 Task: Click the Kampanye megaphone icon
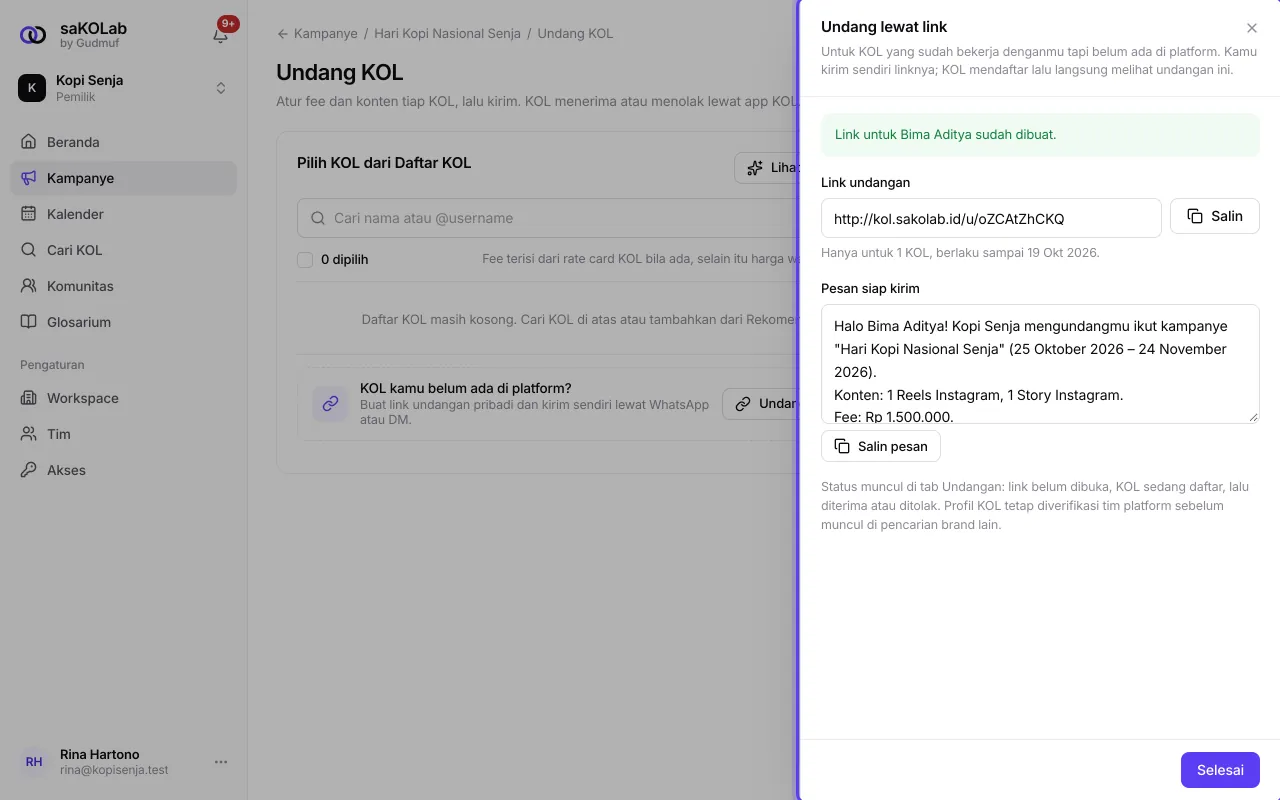pyautogui.click(x=29, y=178)
